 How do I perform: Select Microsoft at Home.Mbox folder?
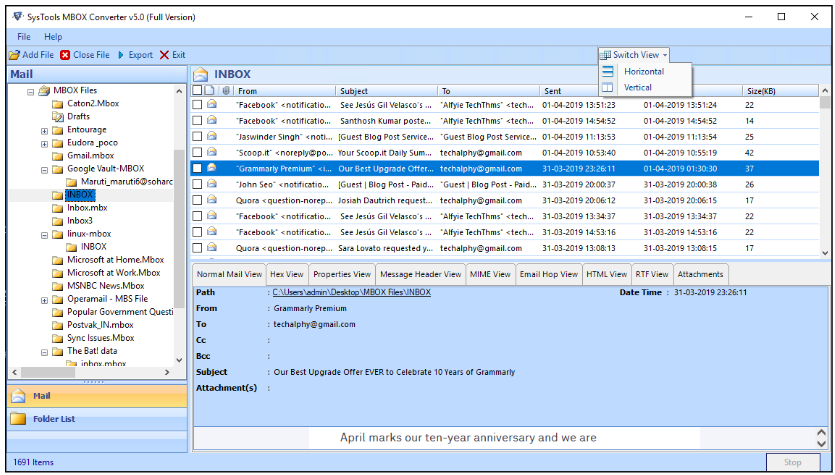coord(115,260)
